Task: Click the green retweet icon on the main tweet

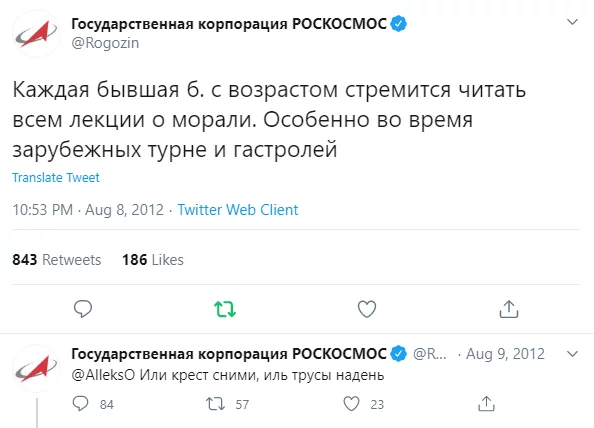Action: pos(225,309)
